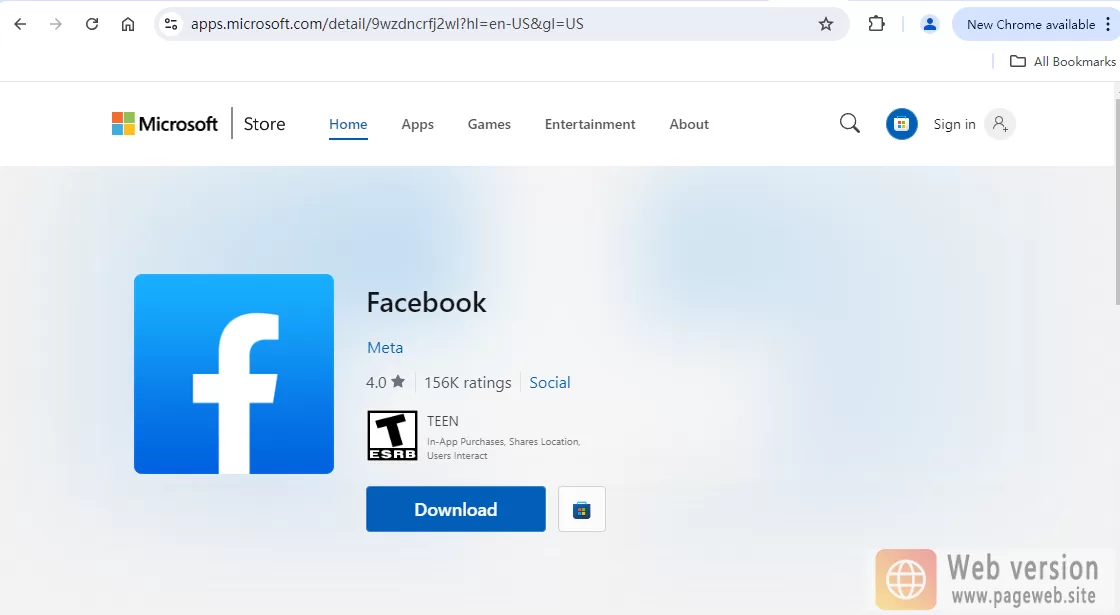The image size is (1120, 615).
Task: Open the Extensions puzzle icon
Action: tap(876, 24)
